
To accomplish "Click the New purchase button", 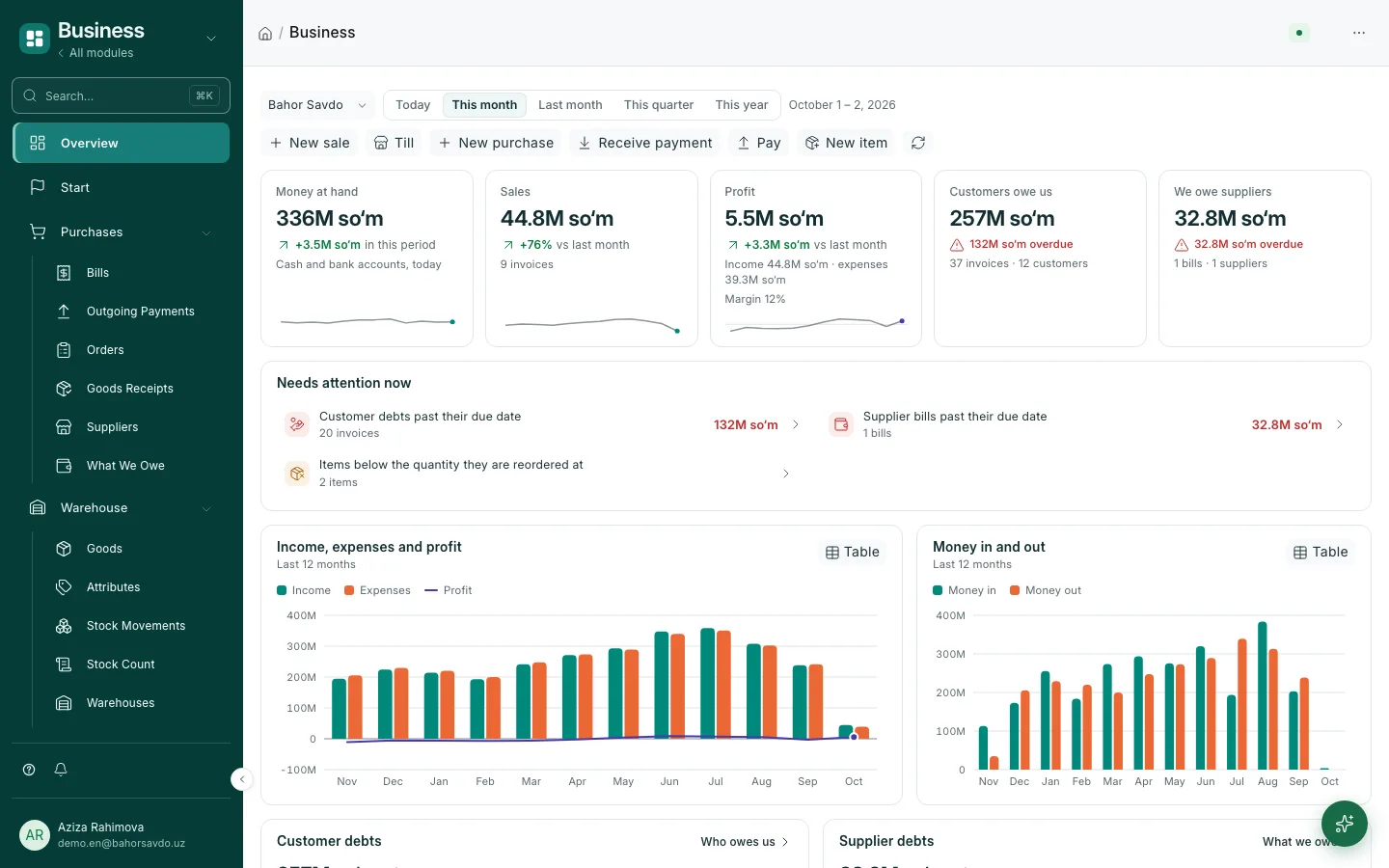I will (496, 143).
